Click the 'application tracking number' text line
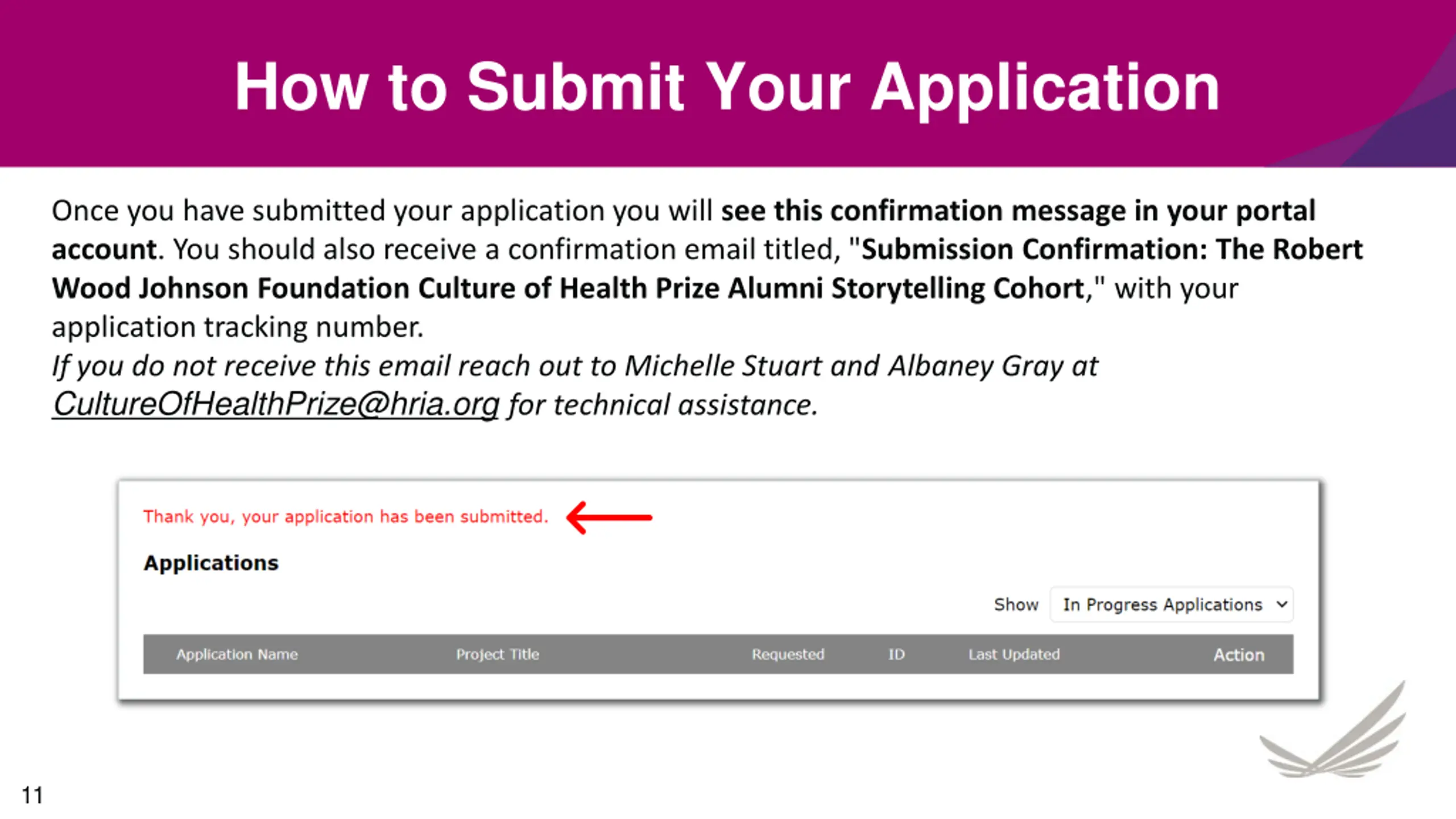This screenshot has height=819, width=1456. [x=238, y=328]
